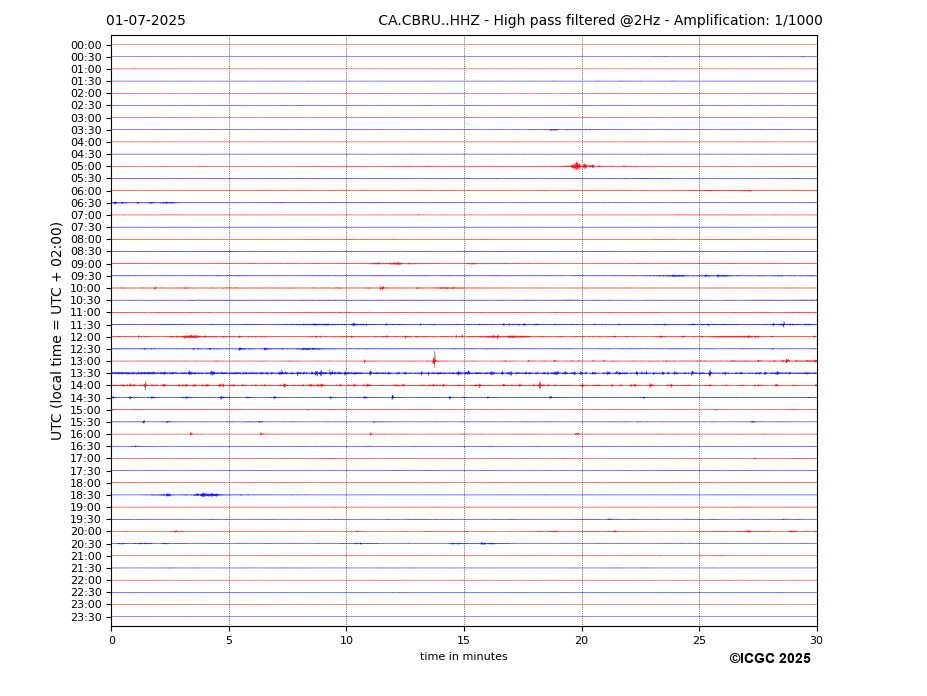Click the x-axis tick label 15

[464, 640]
